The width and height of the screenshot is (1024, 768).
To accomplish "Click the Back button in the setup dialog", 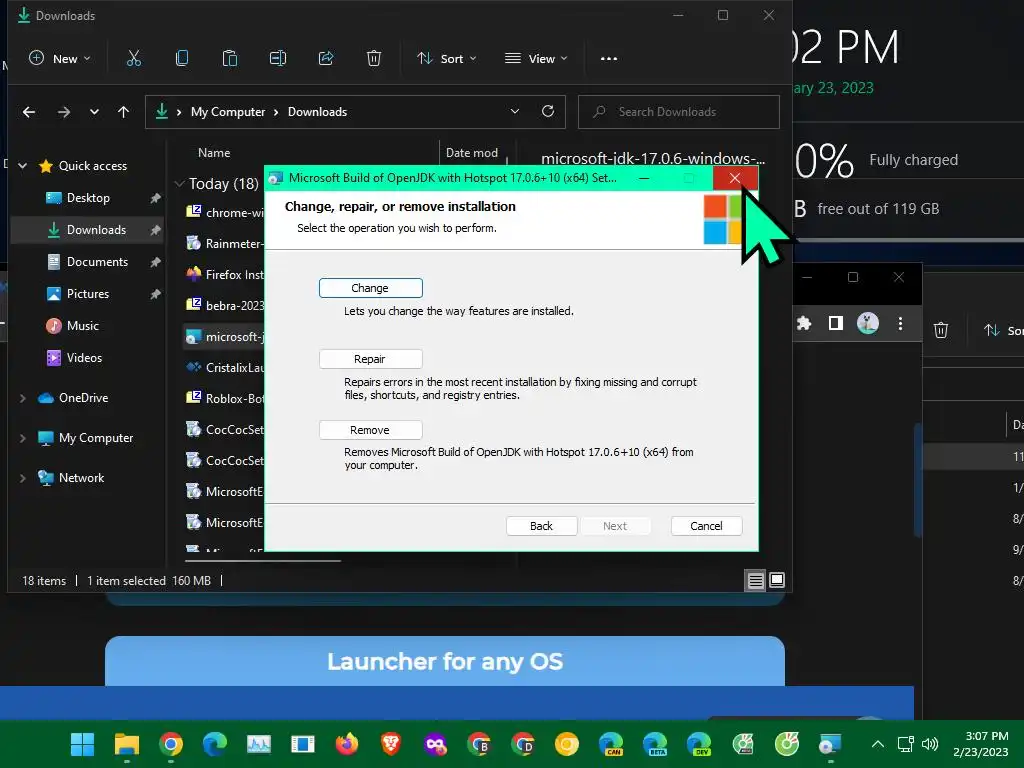I will pyautogui.click(x=541, y=526).
